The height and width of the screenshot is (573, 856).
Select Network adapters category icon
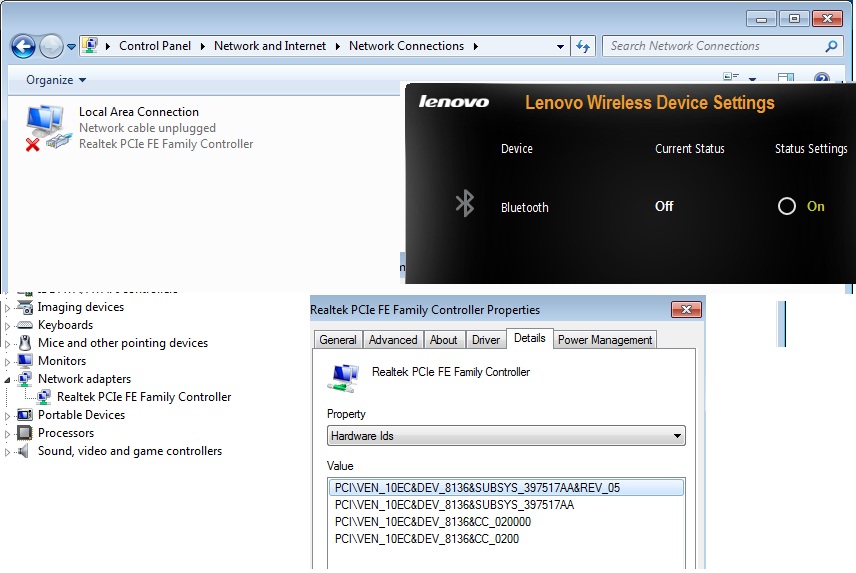(25, 379)
